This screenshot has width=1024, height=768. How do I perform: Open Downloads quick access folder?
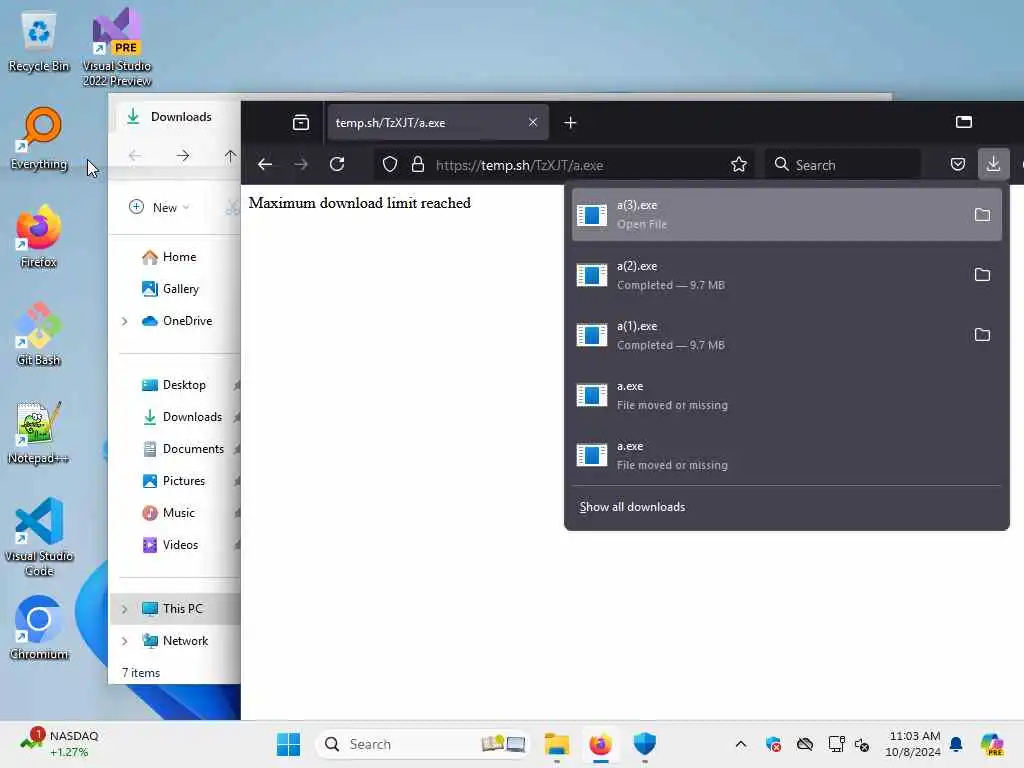(191, 417)
